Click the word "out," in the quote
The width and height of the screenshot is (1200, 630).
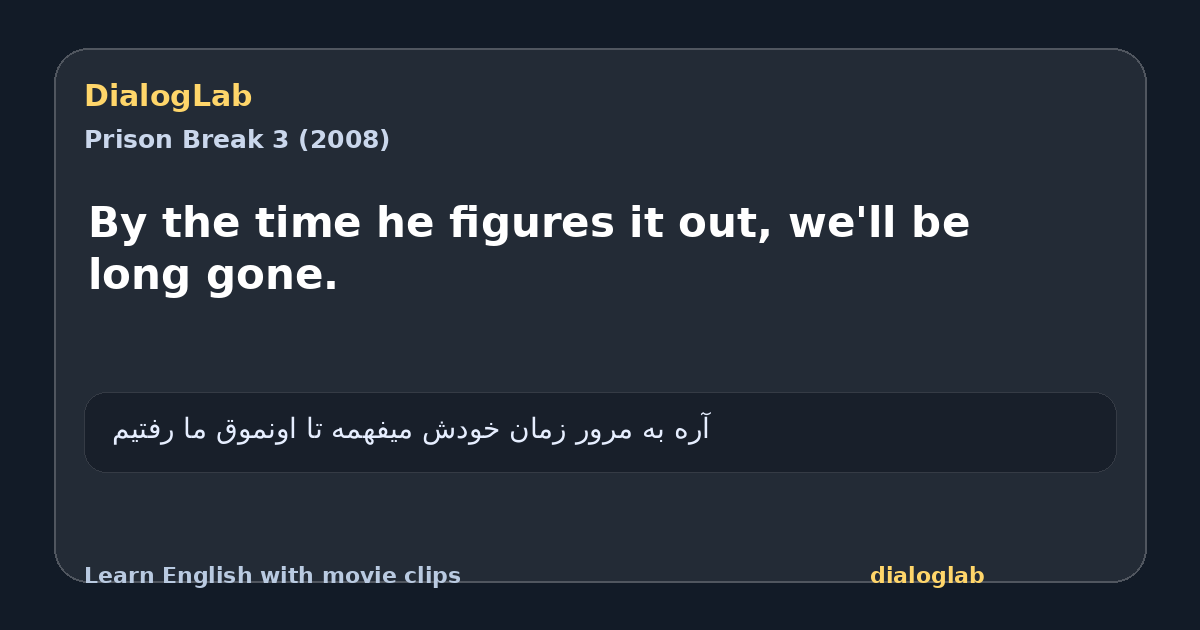tap(723, 223)
